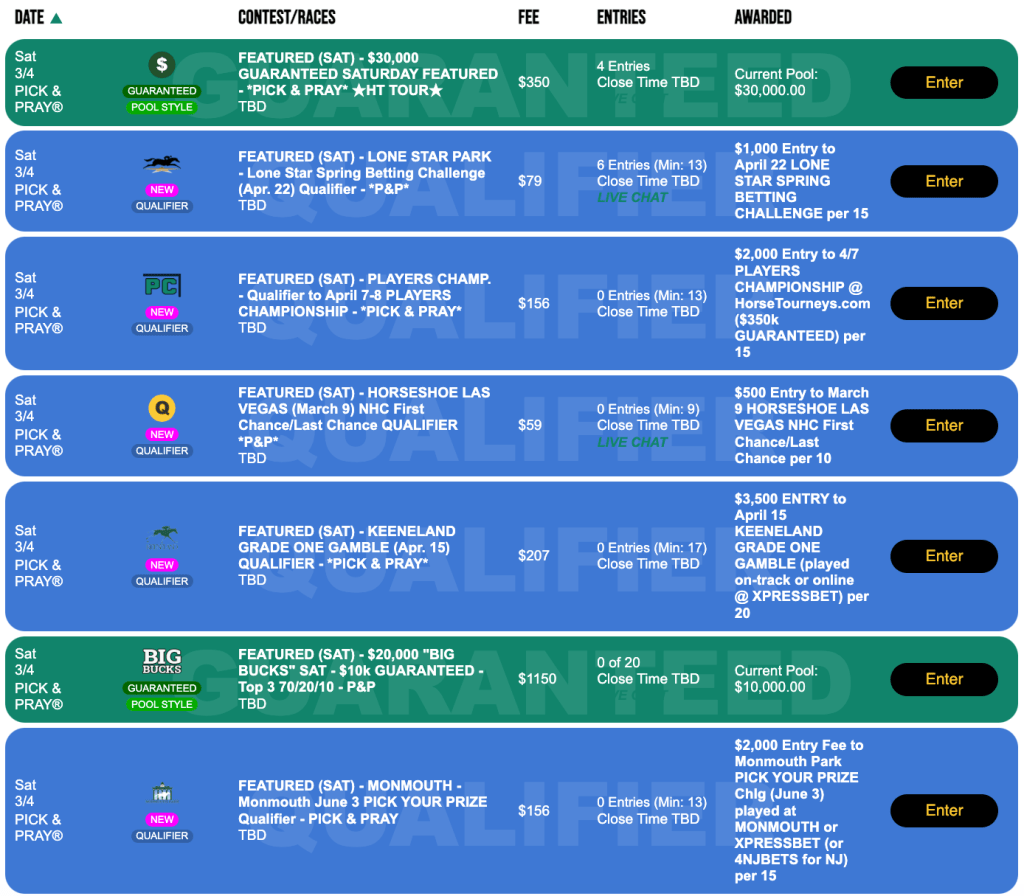Viewport: 1024px width, 896px height.
Task: Click the Monmouth Park building logo
Action: [x=162, y=793]
